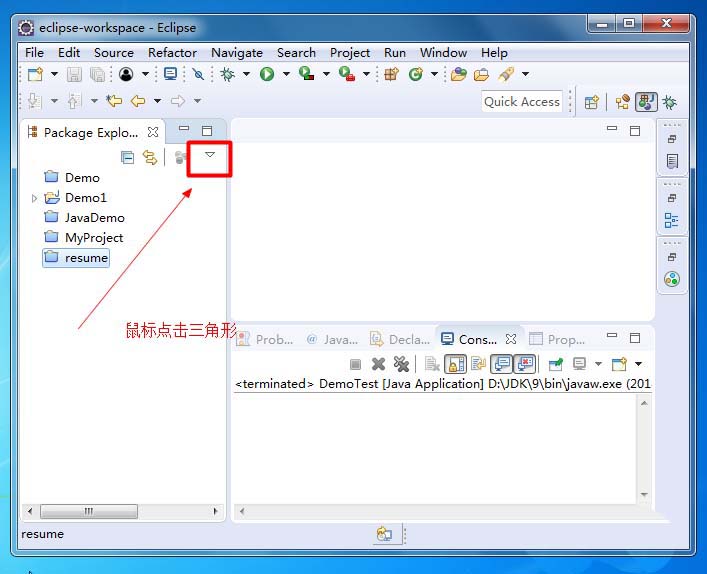
Task: Click the Debug bug icon
Action: click(228, 74)
